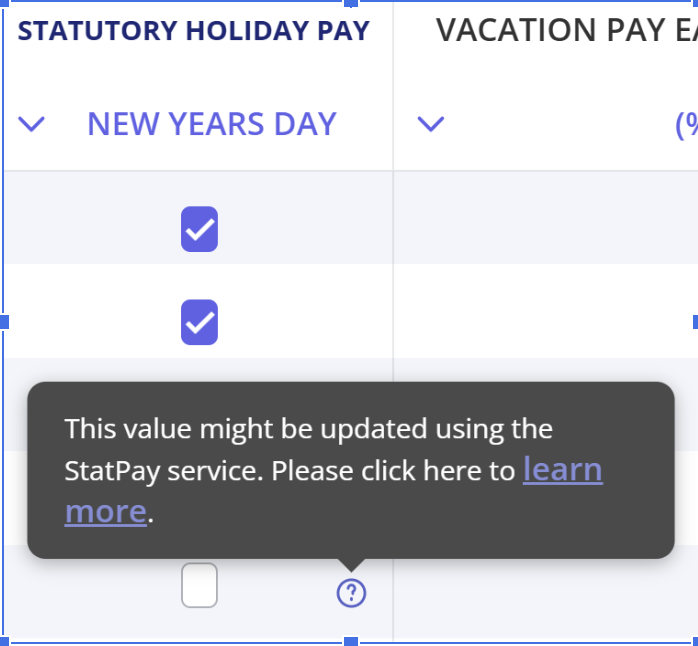The height and width of the screenshot is (646, 698).
Task: Open the chevron in Vacation Pay column
Action: point(430,124)
